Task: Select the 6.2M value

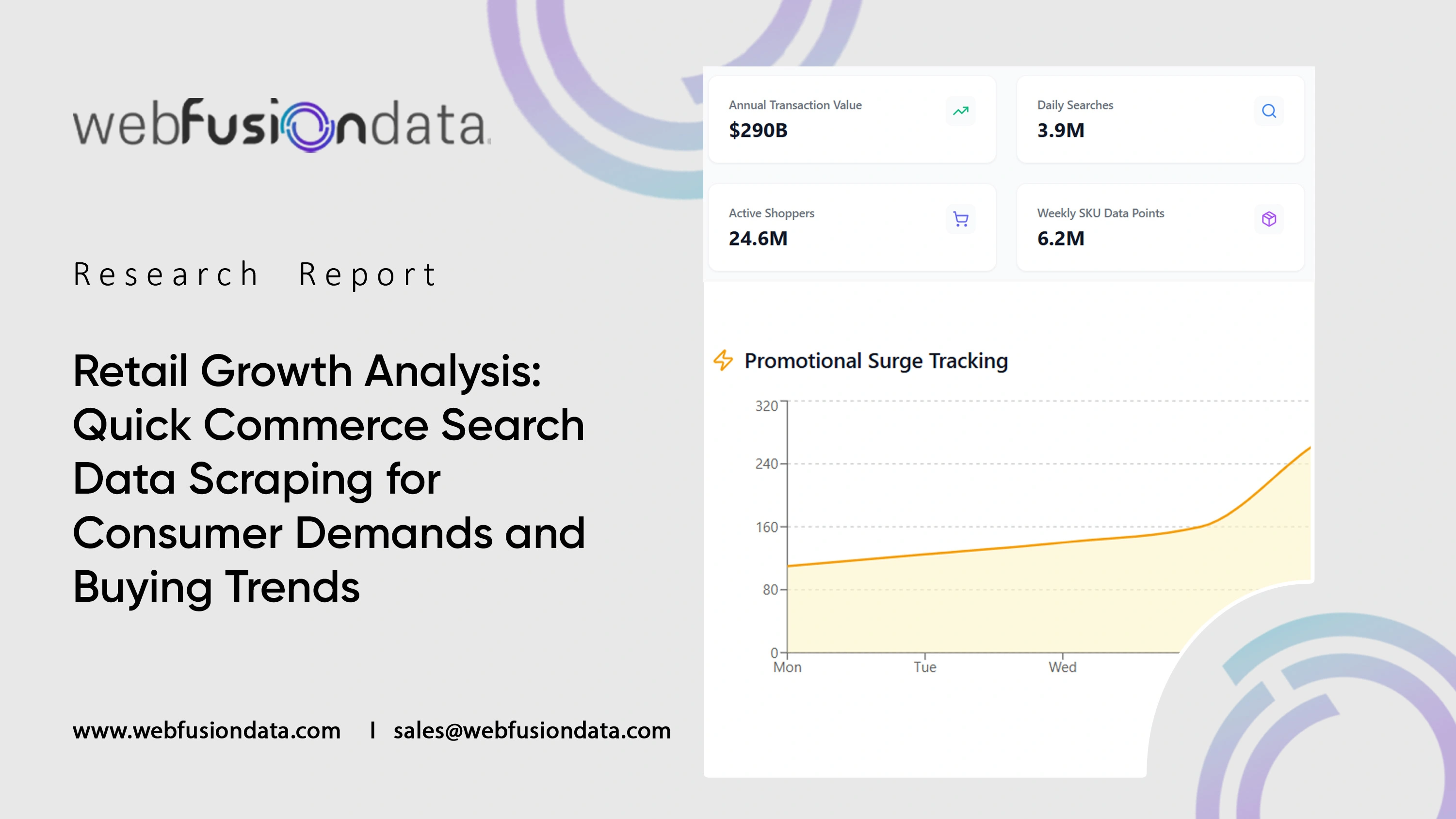Action: [x=1060, y=239]
